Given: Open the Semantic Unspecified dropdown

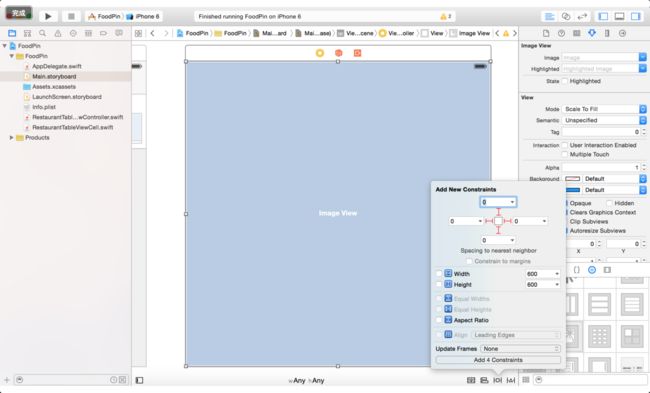Looking at the screenshot, I should (x=604, y=120).
